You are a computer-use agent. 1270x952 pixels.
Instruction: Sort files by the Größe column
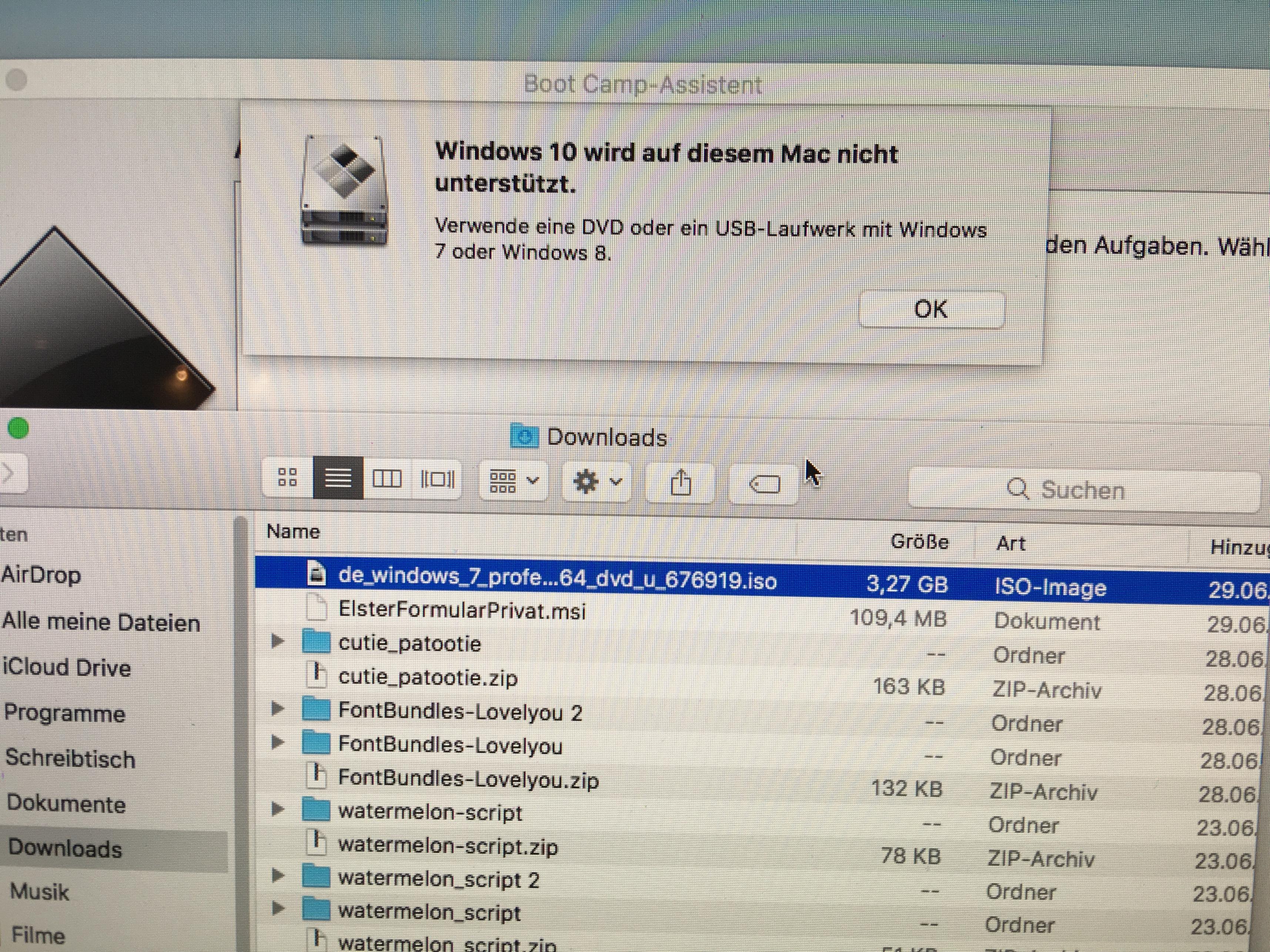[x=919, y=542]
